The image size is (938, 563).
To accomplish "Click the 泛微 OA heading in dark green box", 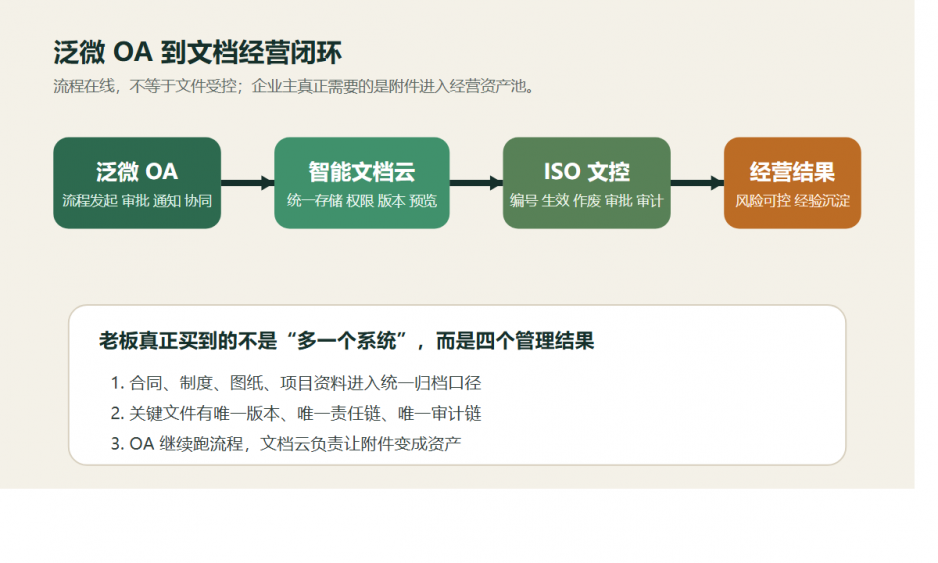I will coord(137,172).
